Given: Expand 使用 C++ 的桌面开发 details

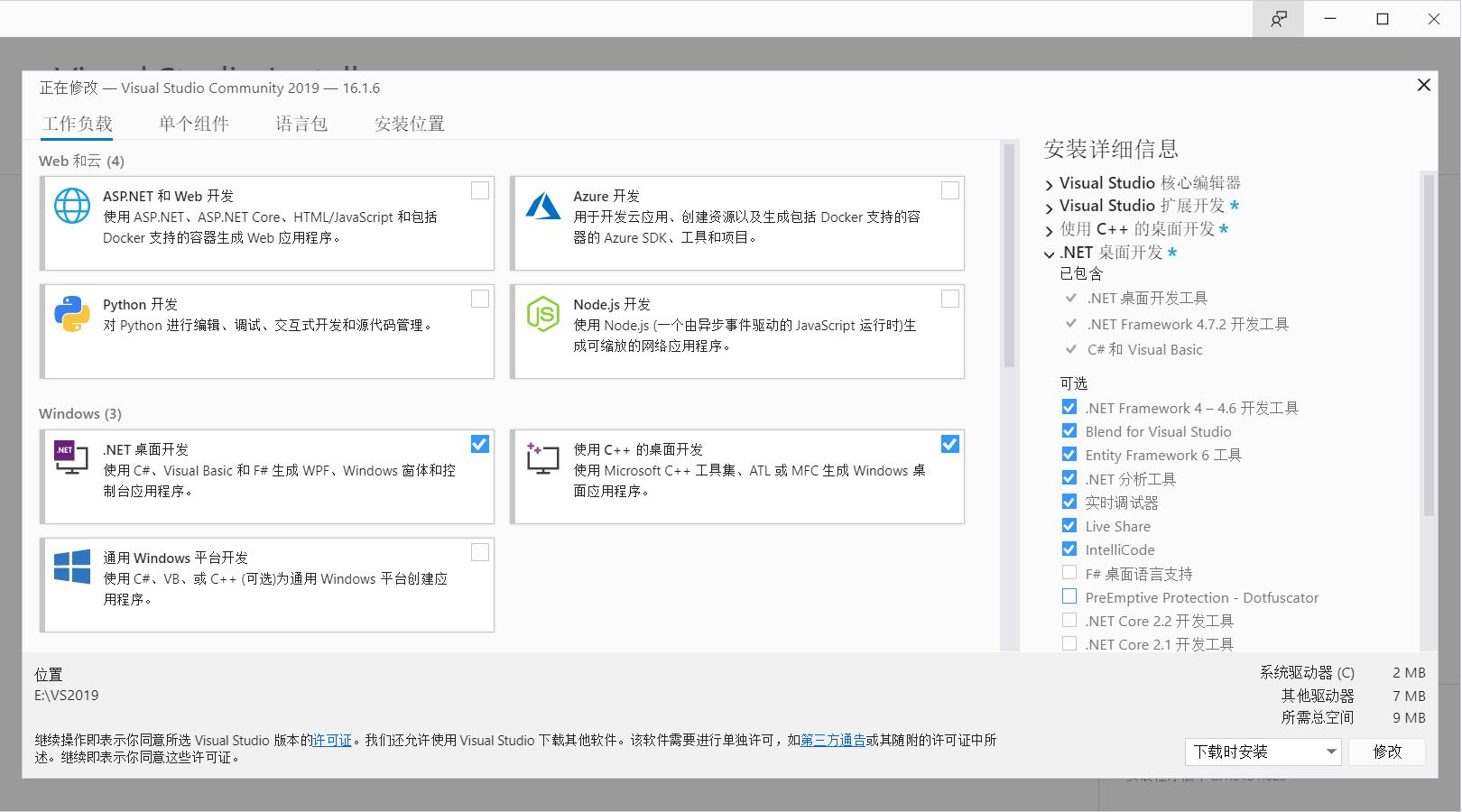Looking at the screenshot, I should tap(1049, 231).
